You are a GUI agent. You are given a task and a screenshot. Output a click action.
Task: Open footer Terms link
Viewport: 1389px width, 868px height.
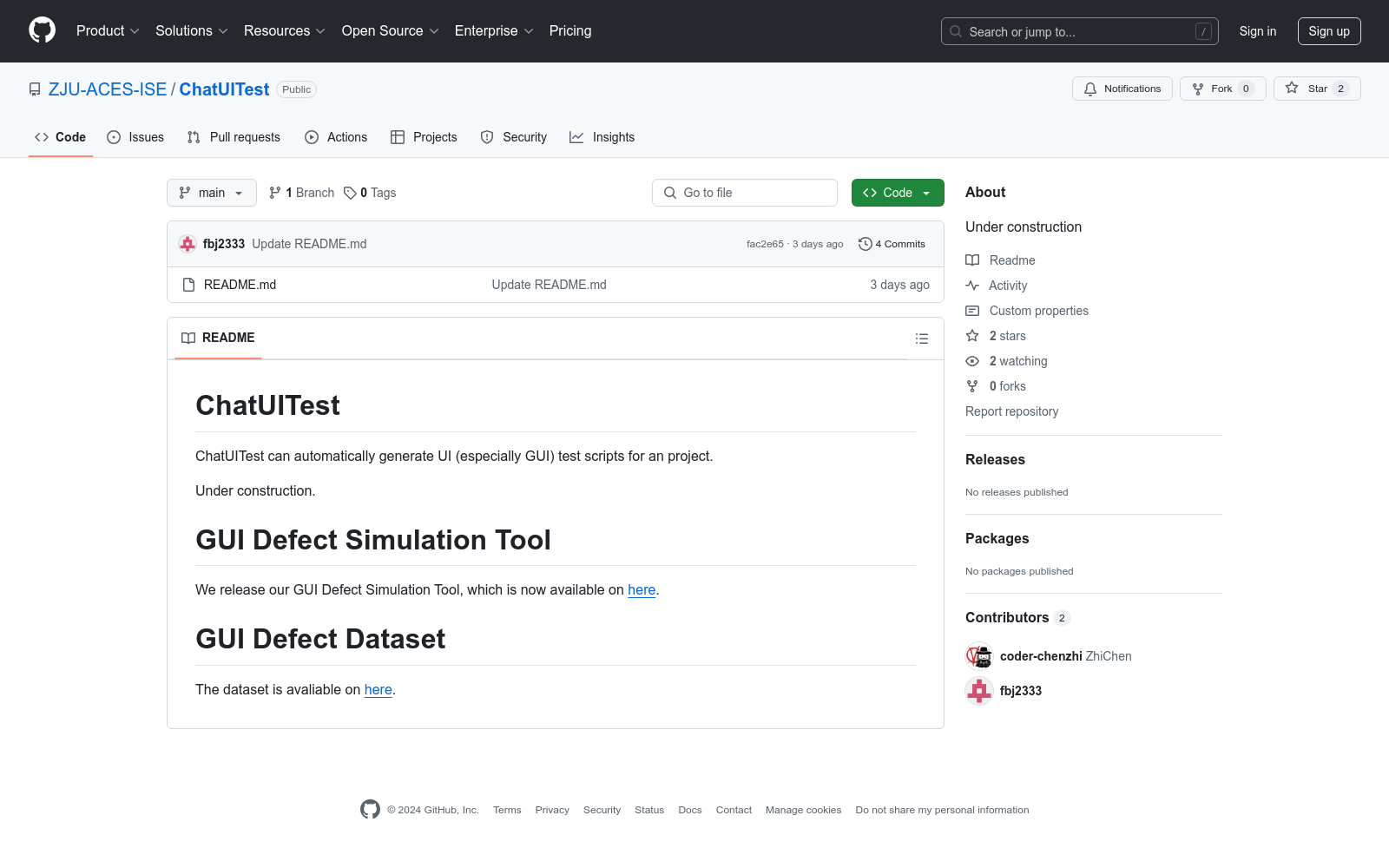coord(507,810)
